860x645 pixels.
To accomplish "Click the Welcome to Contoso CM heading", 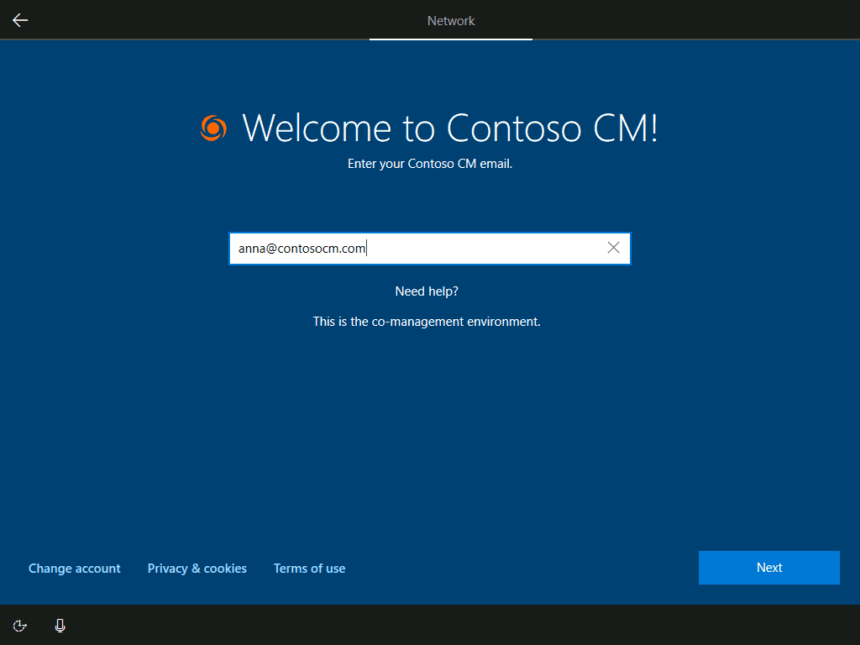I will point(450,128).
